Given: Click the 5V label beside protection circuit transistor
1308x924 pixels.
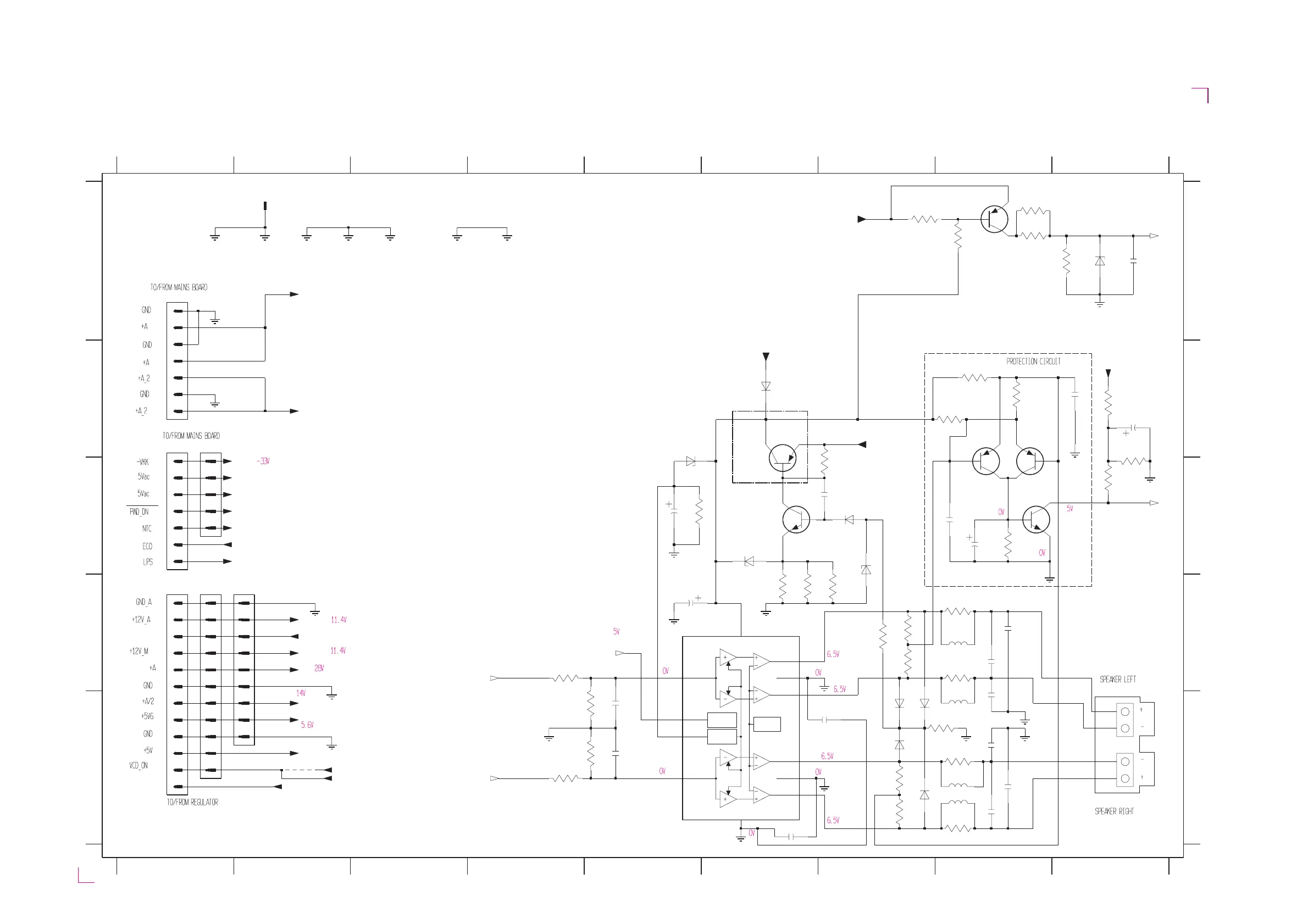Looking at the screenshot, I should click(x=1069, y=508).
